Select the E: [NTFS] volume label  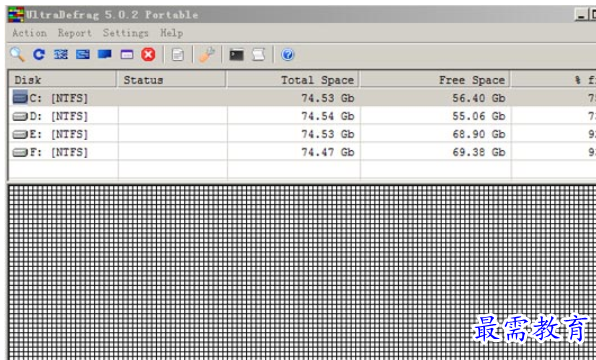coord(59,134)
